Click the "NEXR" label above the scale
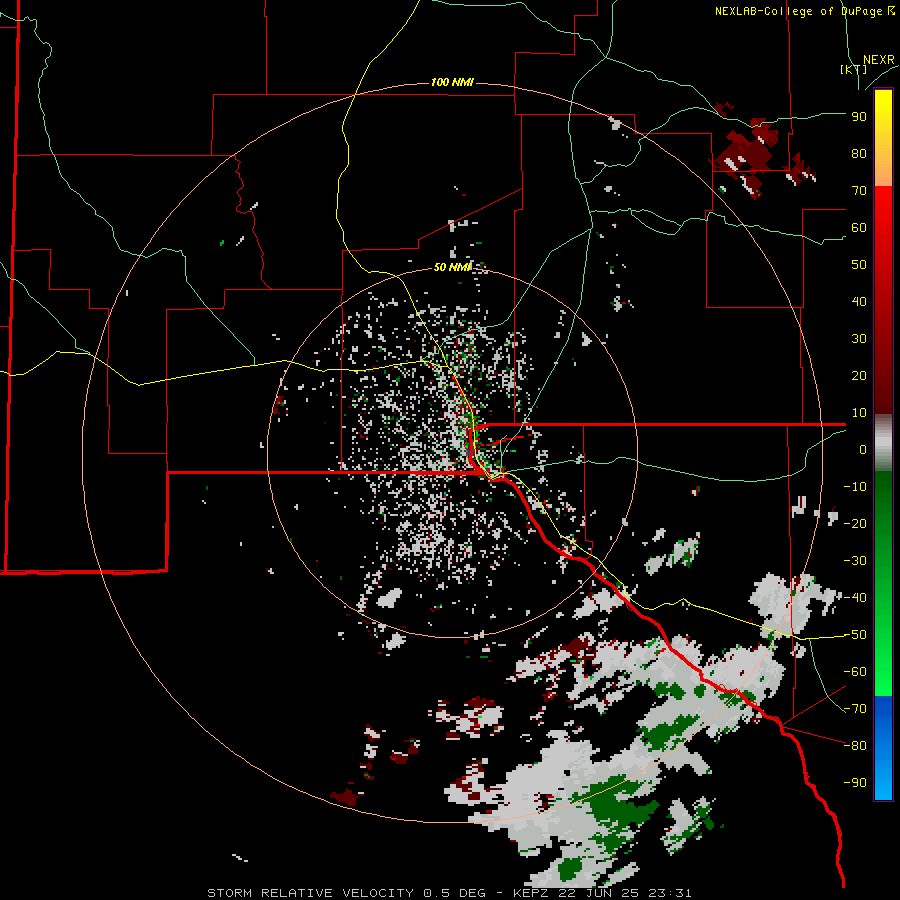 pyautogui.click(x=879, y=60)
